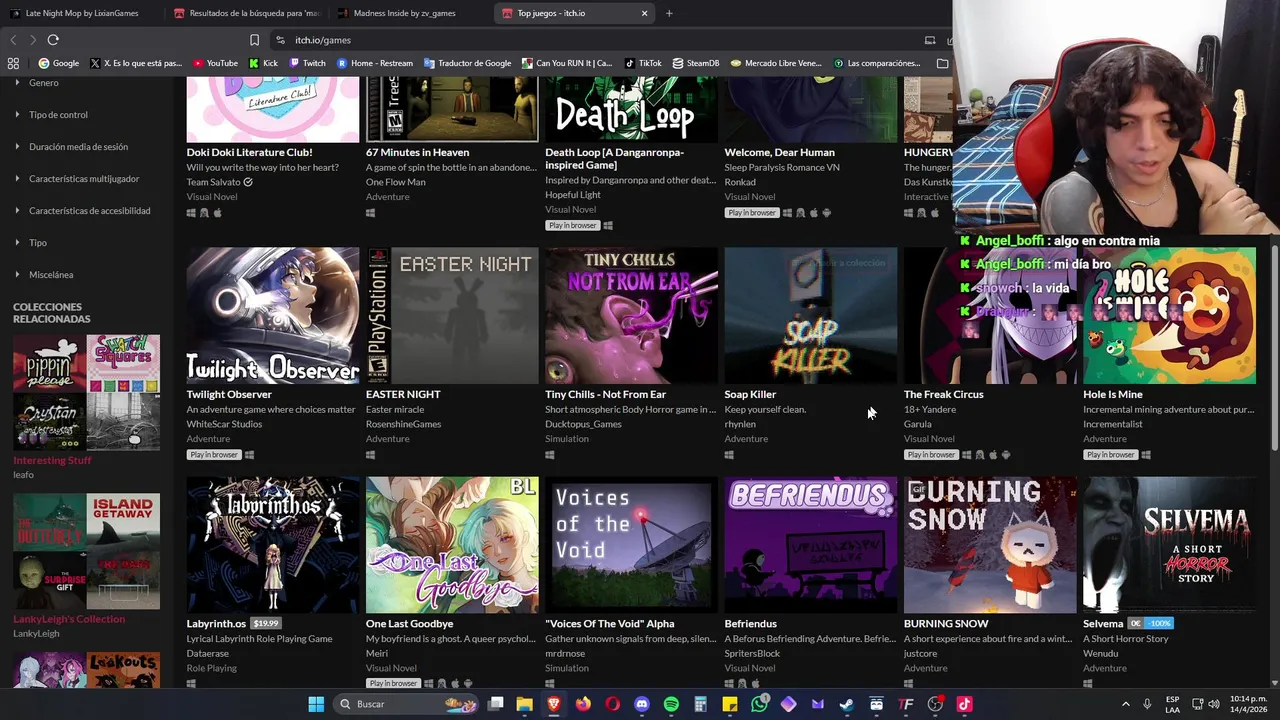Launch Firefox from the taskbar
This screenshot has height=720, width=1280.
pyautogui.click(x=583, y=704)
